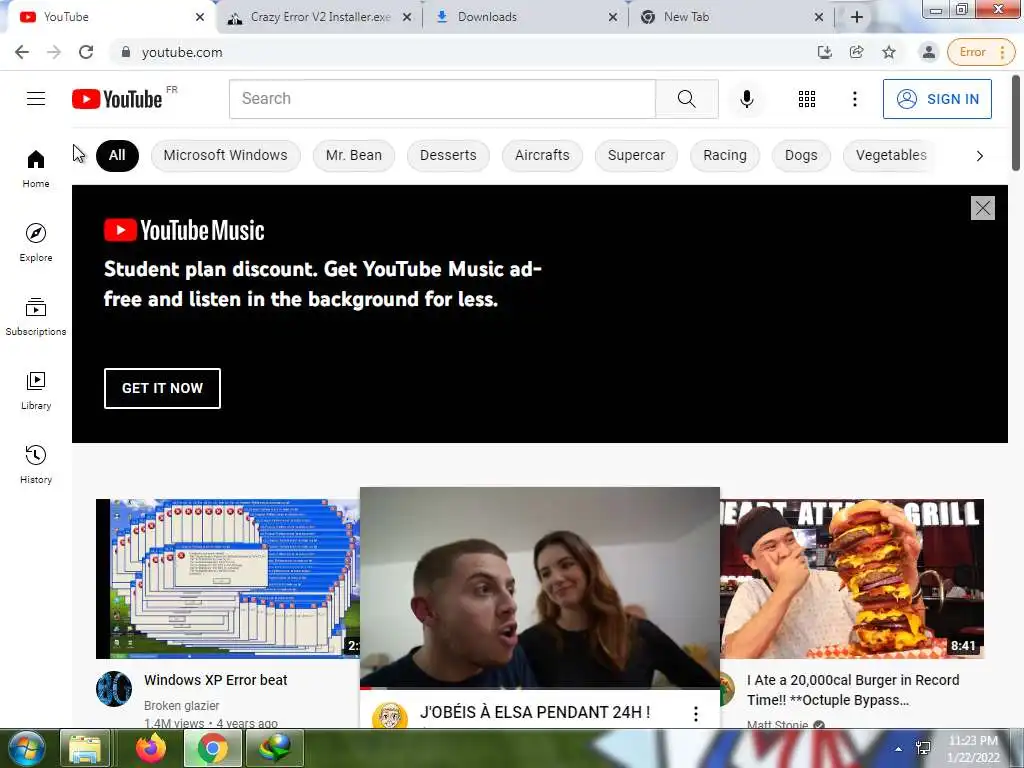Open I Ate a 20,000cal Burger title
This screenshot has height=768, width=1024.
(x=853, y=690)
